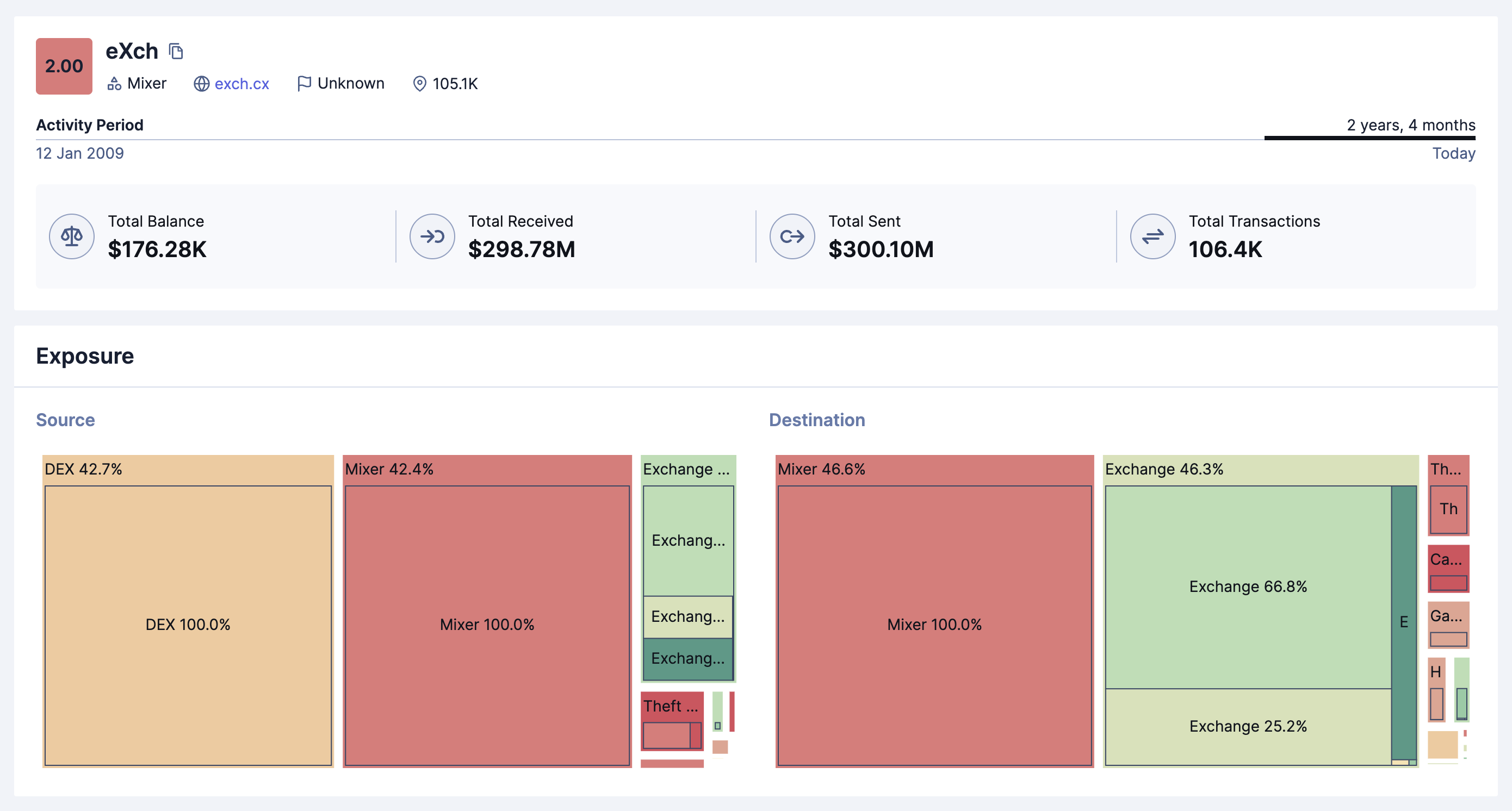The height and width of the screenshot is (811, 1512).
Task: Click the Mixer category icon
Action: pyautogui.click(x=114, y=84)
